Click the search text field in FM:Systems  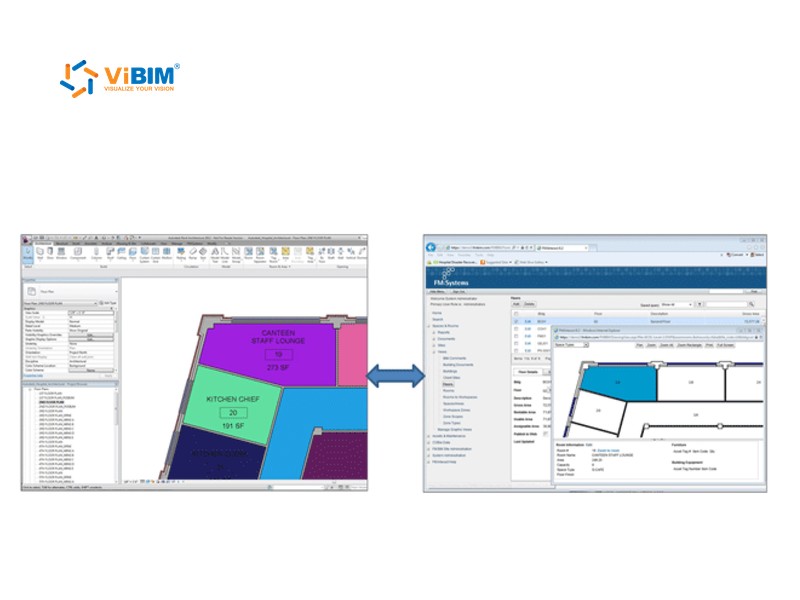click(x=727, y=305)
